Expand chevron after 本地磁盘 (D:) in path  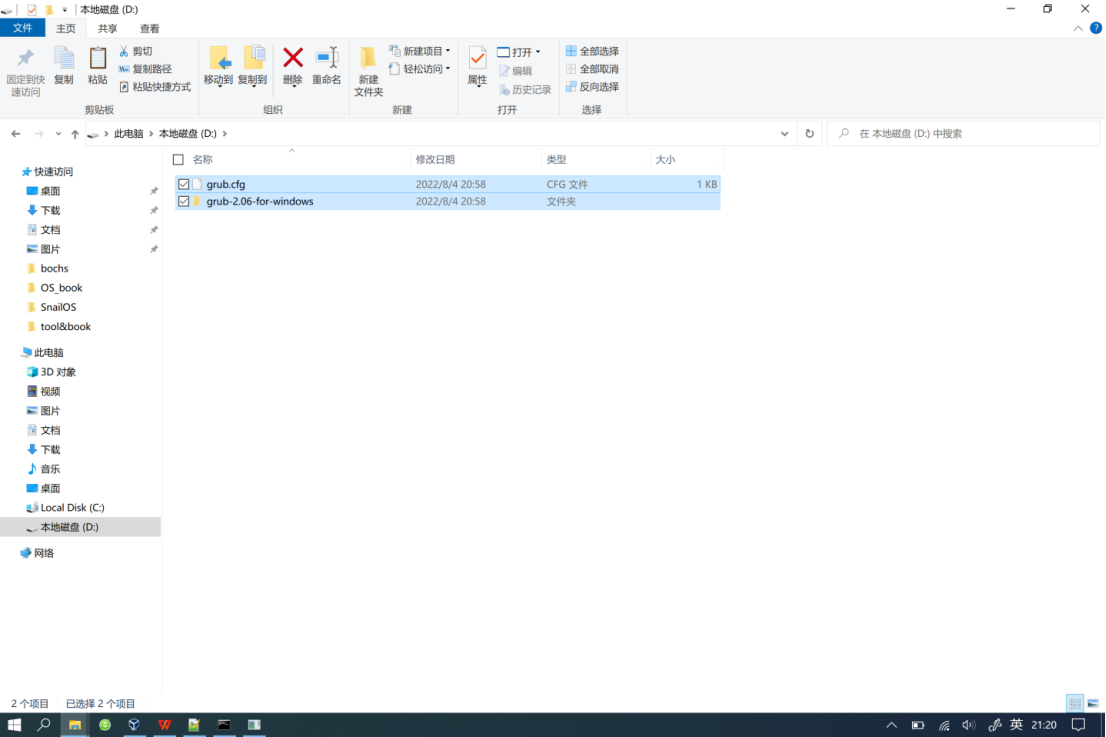click(x=225, y=133)
